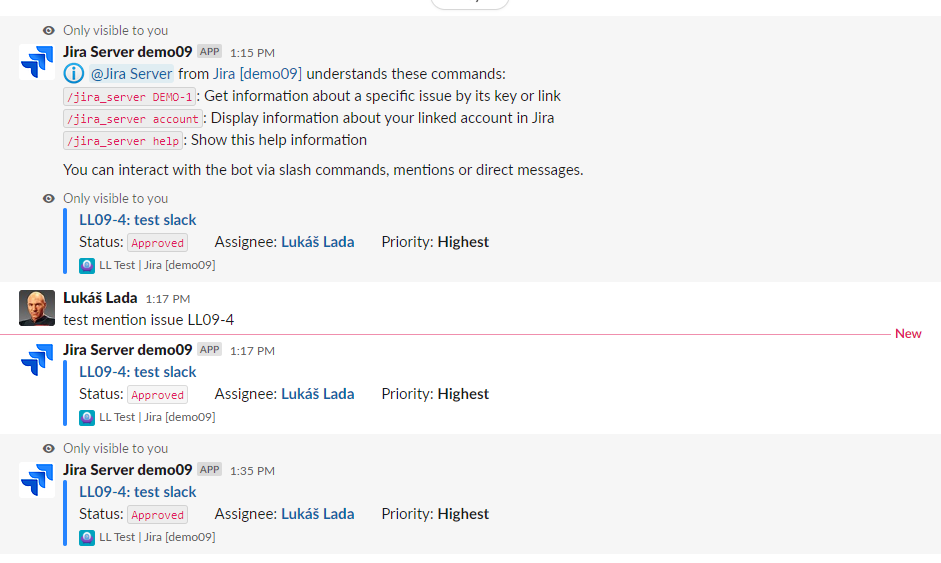Click the blue info icon before @Jira Server
941x563 pixels.
[74, 74]
